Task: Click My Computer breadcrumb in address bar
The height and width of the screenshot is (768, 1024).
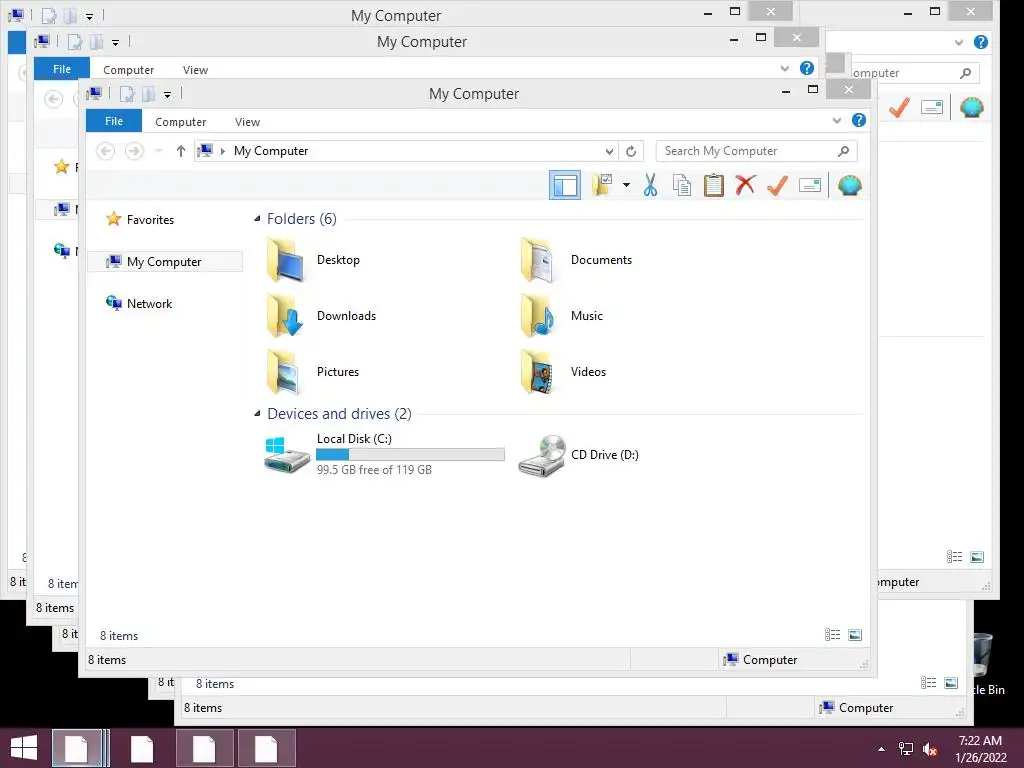Action: 271,151
